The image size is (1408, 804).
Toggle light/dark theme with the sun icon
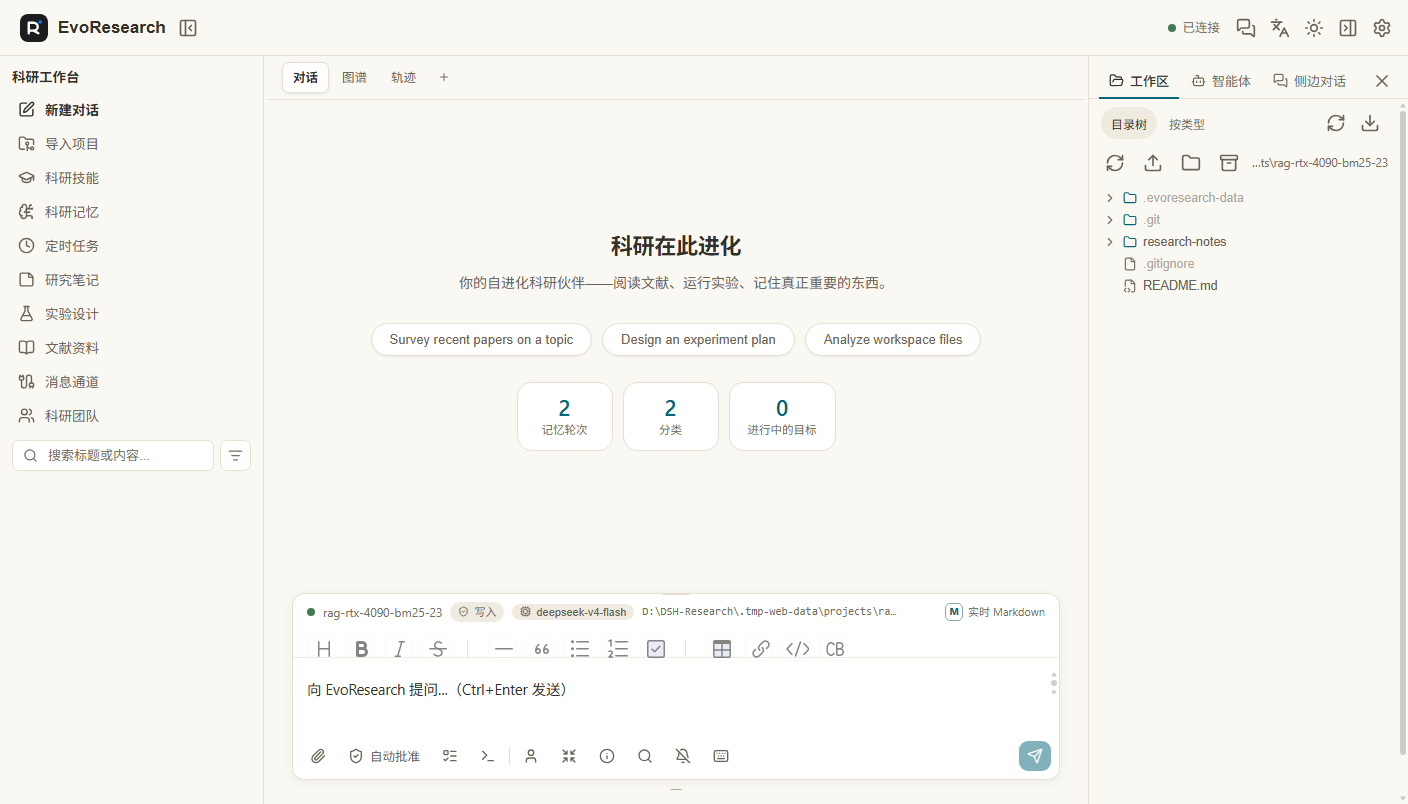pos(1314,28)
